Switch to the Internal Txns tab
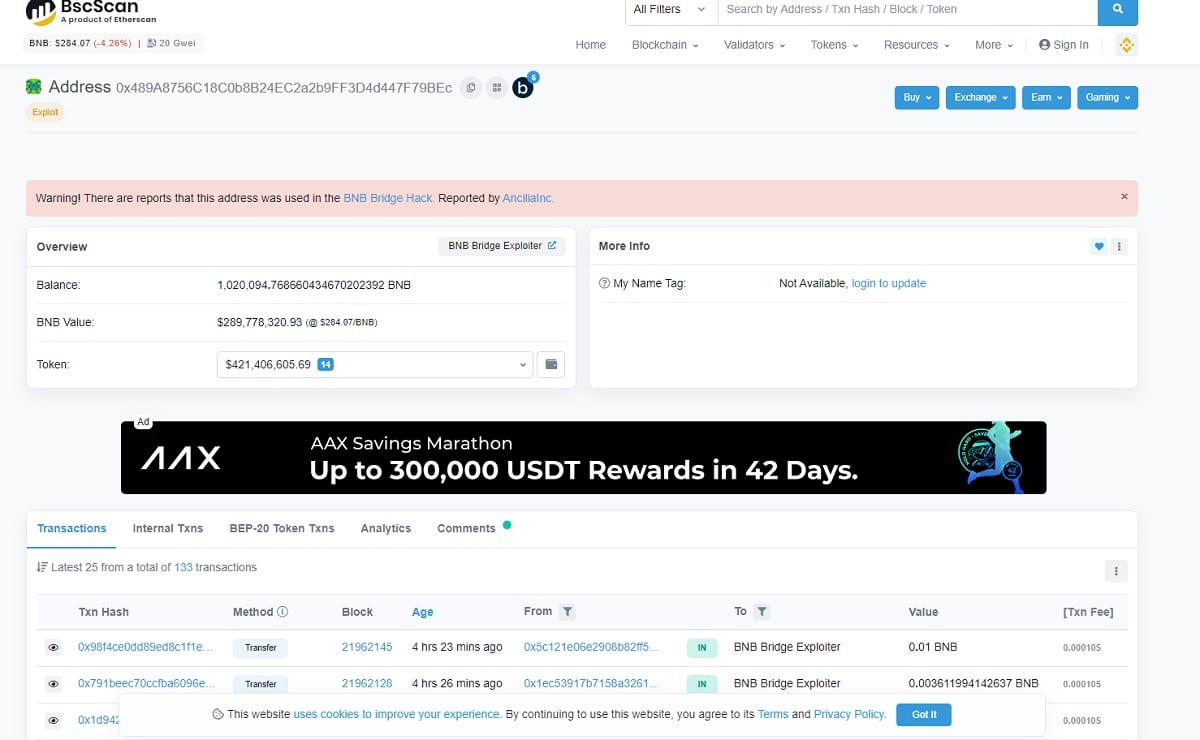 [168, 528]
